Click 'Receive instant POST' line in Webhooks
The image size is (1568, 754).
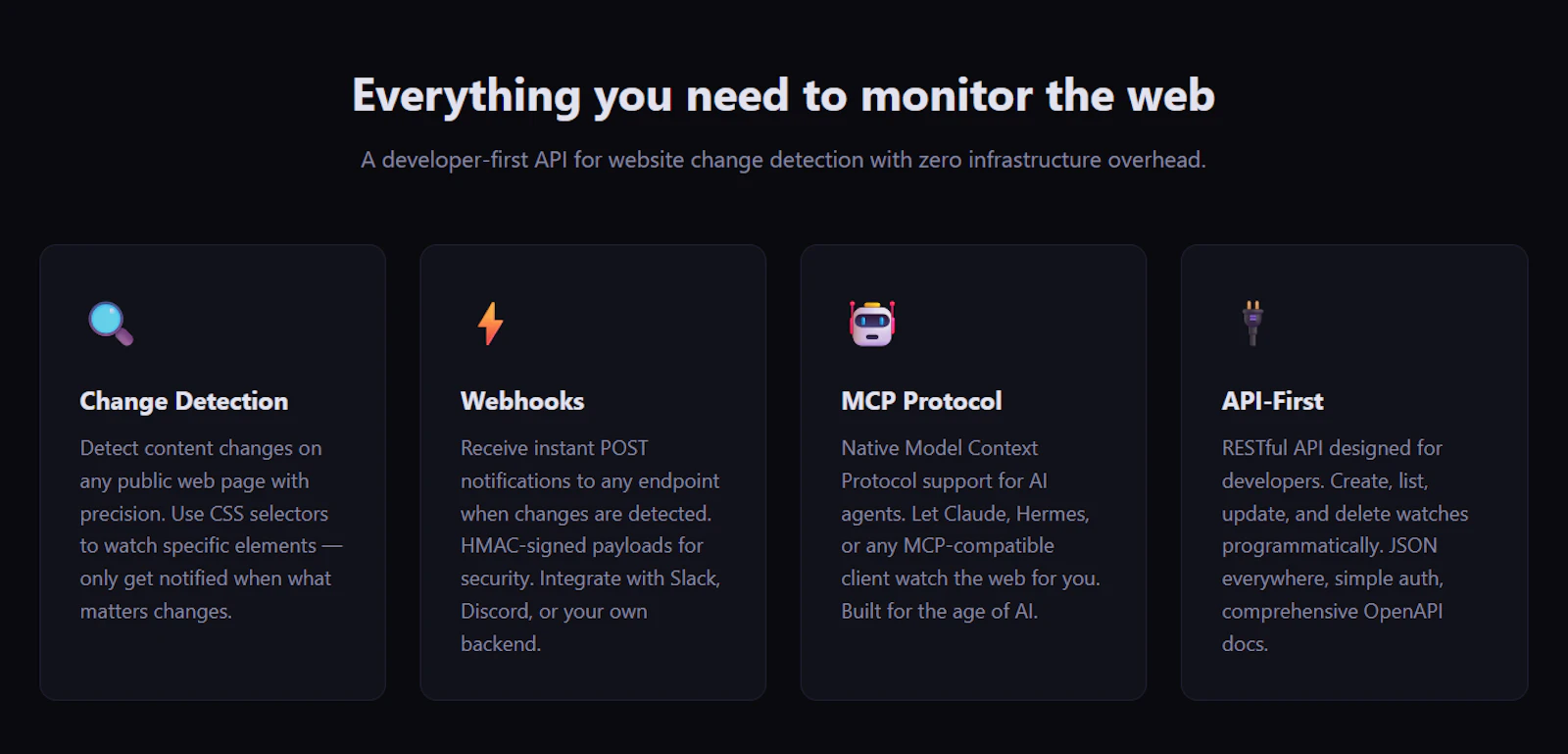[555, 448]
